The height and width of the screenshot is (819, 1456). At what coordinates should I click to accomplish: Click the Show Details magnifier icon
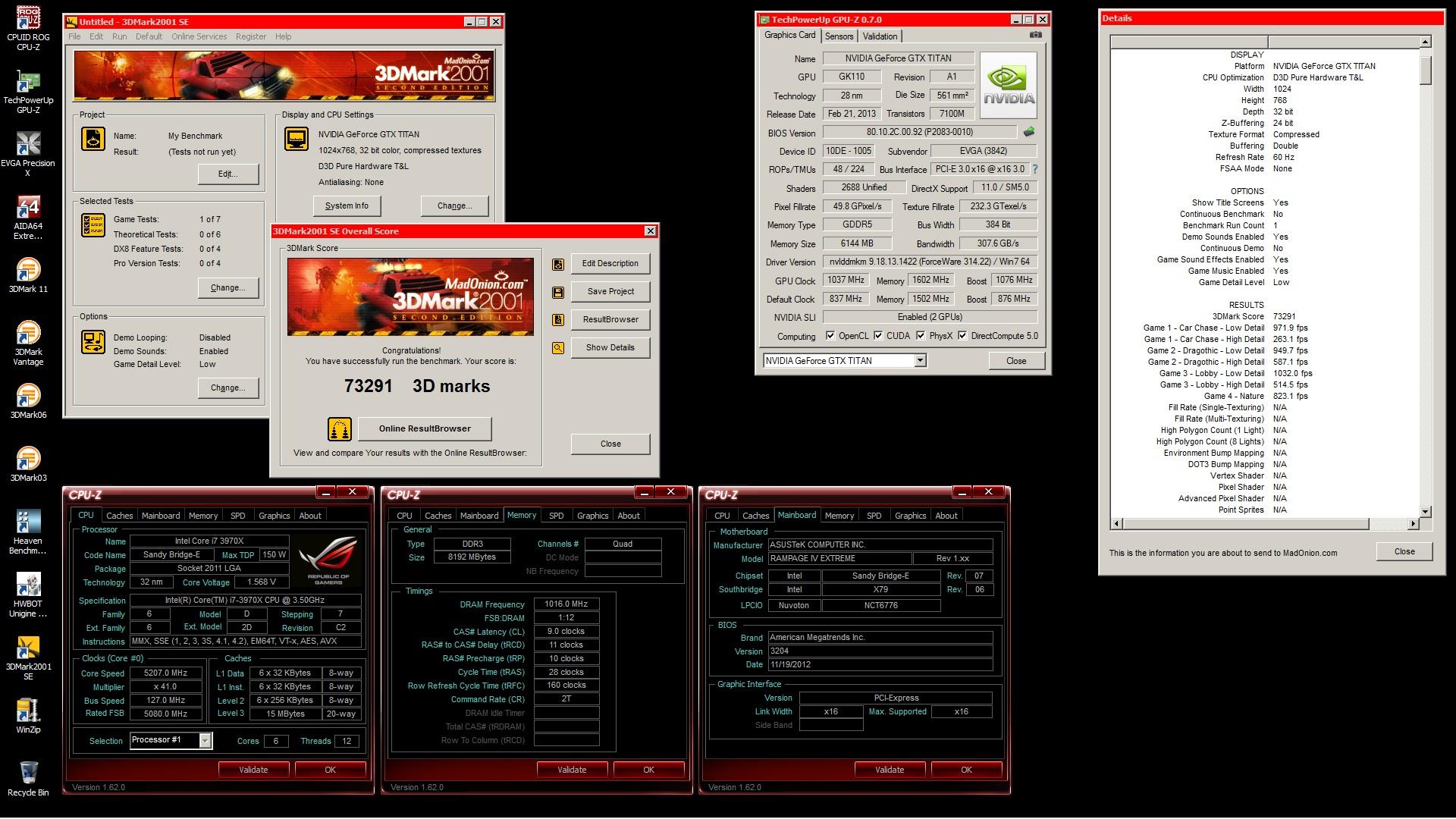pyautogui.click(x=558, y=348)
